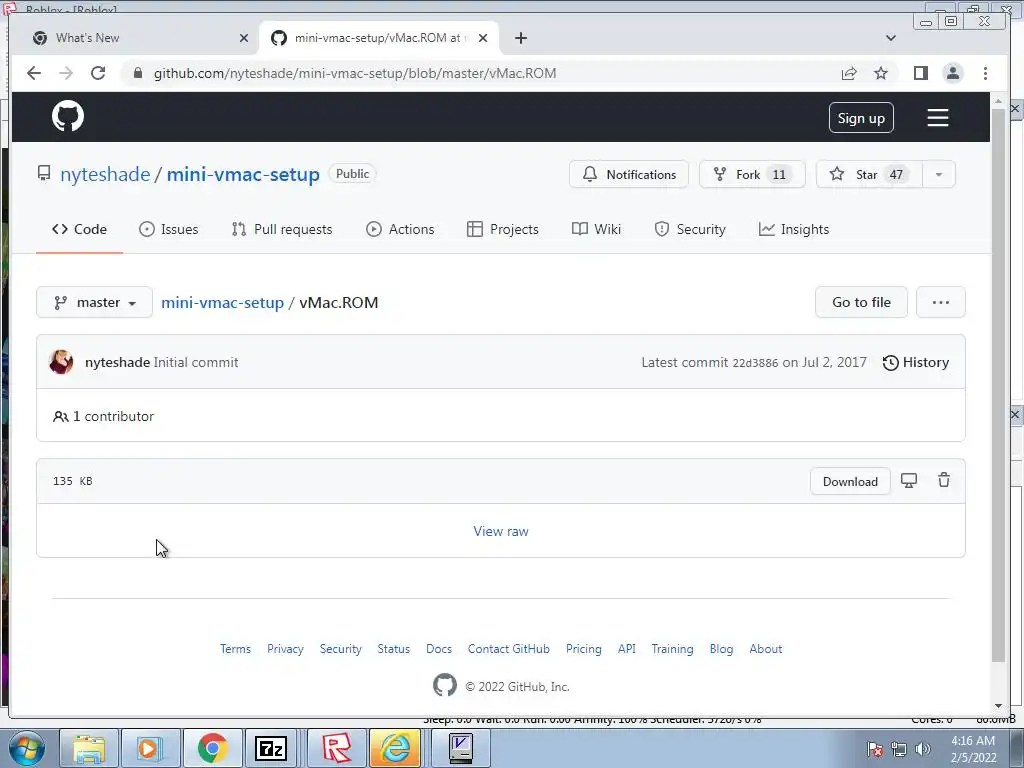This screenshot has height=768, width=1024.
Task: Open the commit History link
Action: click(916, 362)
